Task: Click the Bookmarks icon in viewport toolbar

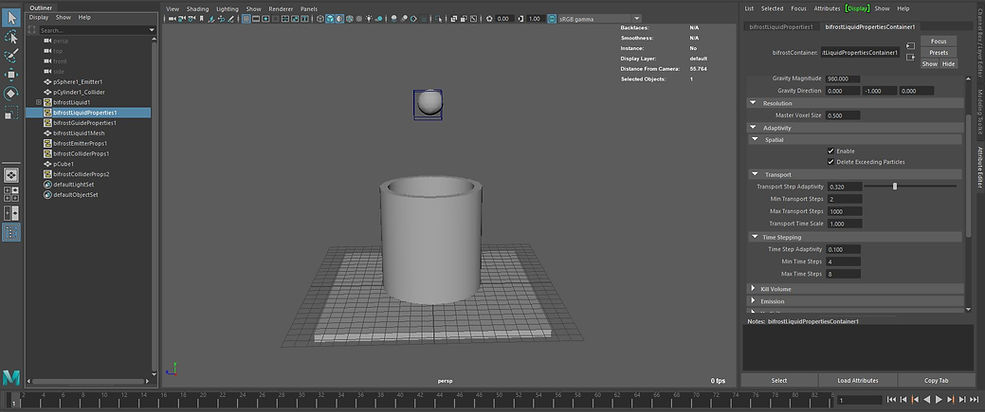Action: coord(201,19)
